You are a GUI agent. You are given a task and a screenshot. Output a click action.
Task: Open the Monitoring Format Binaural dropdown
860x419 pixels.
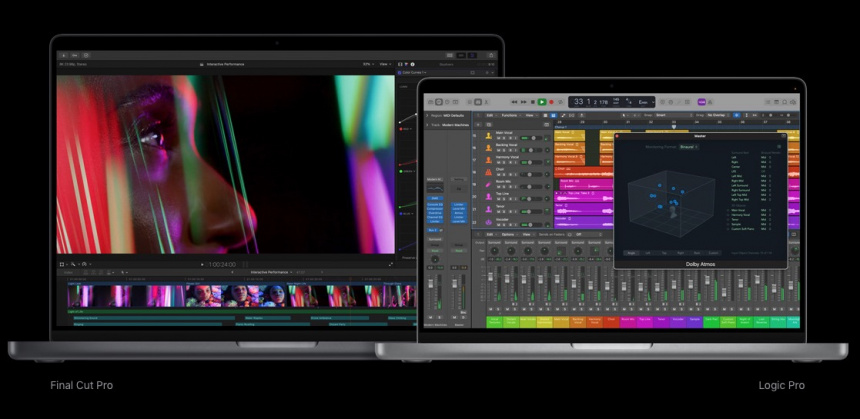pyautogui.click(x=689, y=147)
